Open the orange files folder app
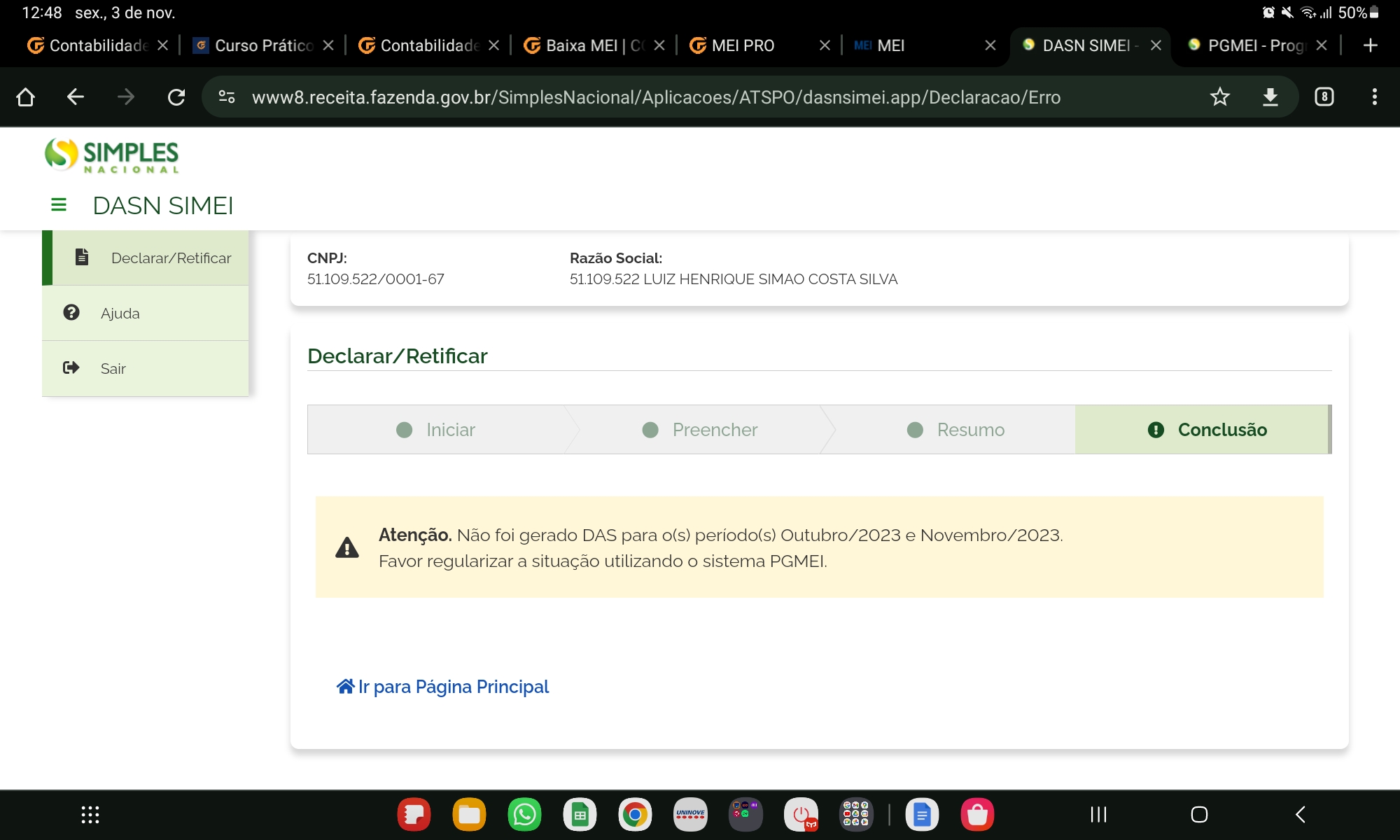 coord(469,815)
